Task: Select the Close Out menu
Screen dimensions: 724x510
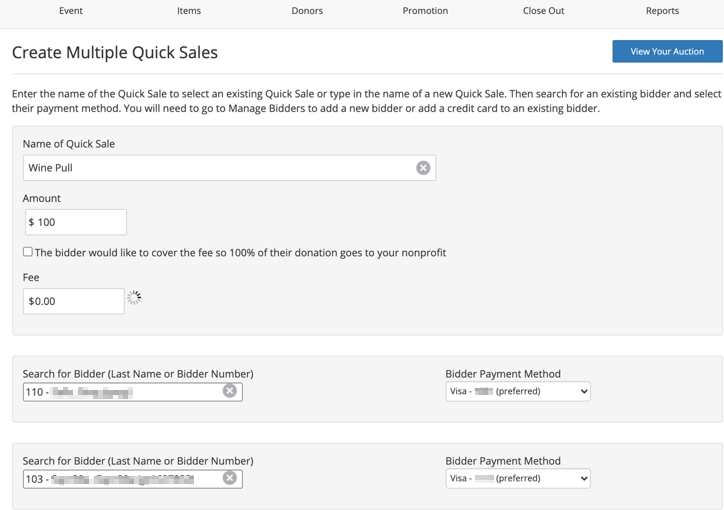Action: click(543, 11)
